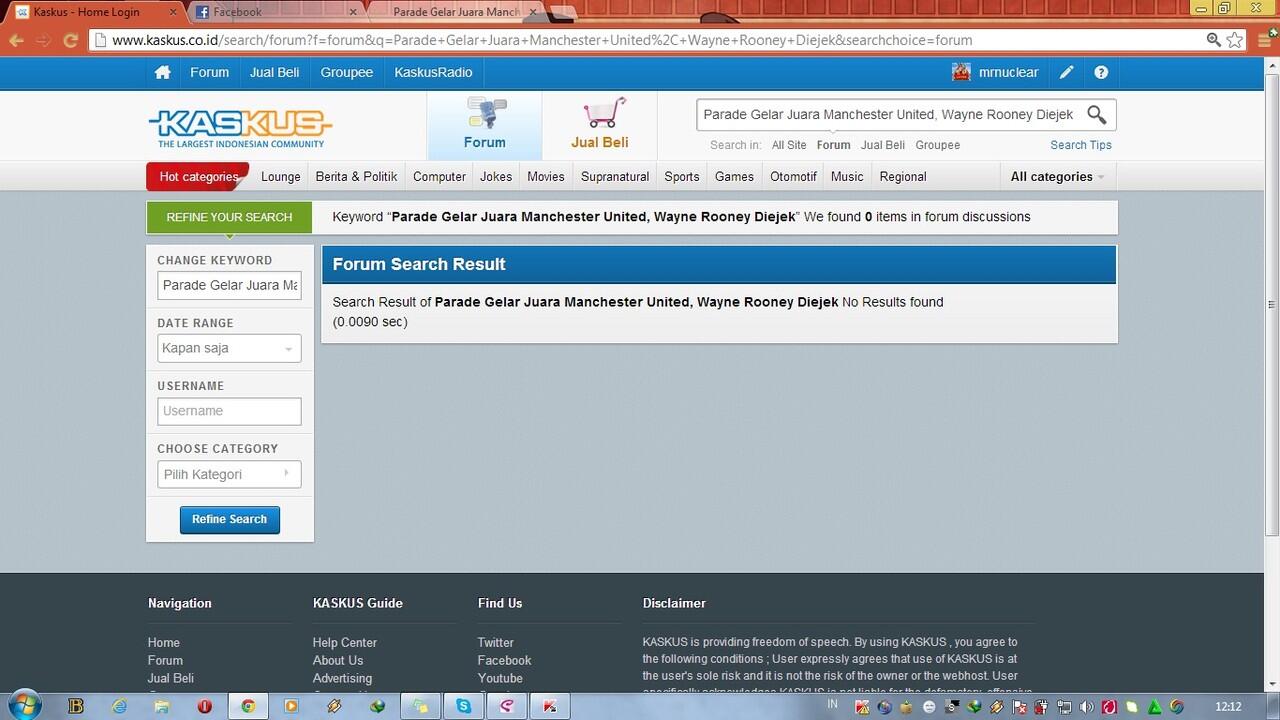The height and width of the screenshot is (720, 1280).
Task: Open Forum in the top blue bar
Action: pyautogui.click(x=209, y=72)
